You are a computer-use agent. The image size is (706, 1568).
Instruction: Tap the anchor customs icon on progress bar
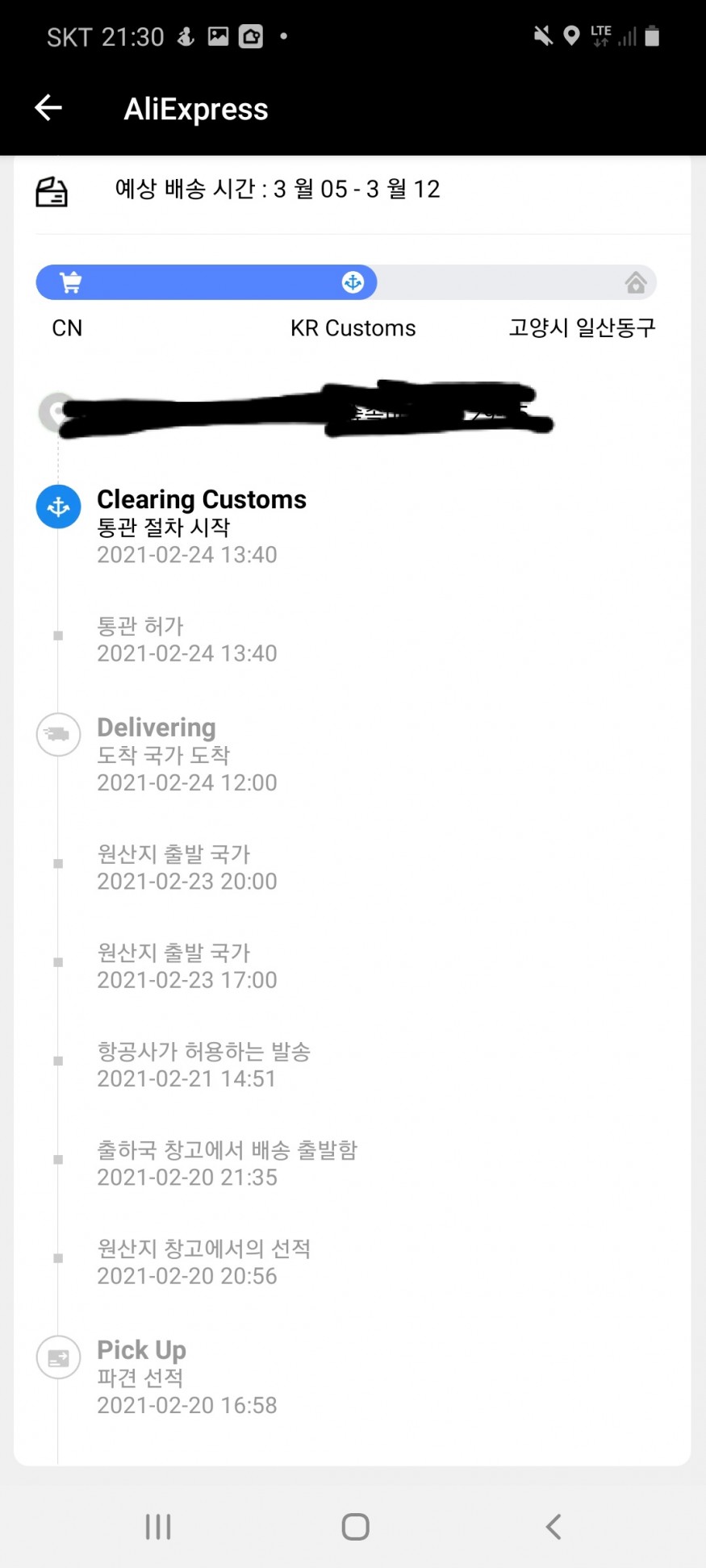coord(353,282)
